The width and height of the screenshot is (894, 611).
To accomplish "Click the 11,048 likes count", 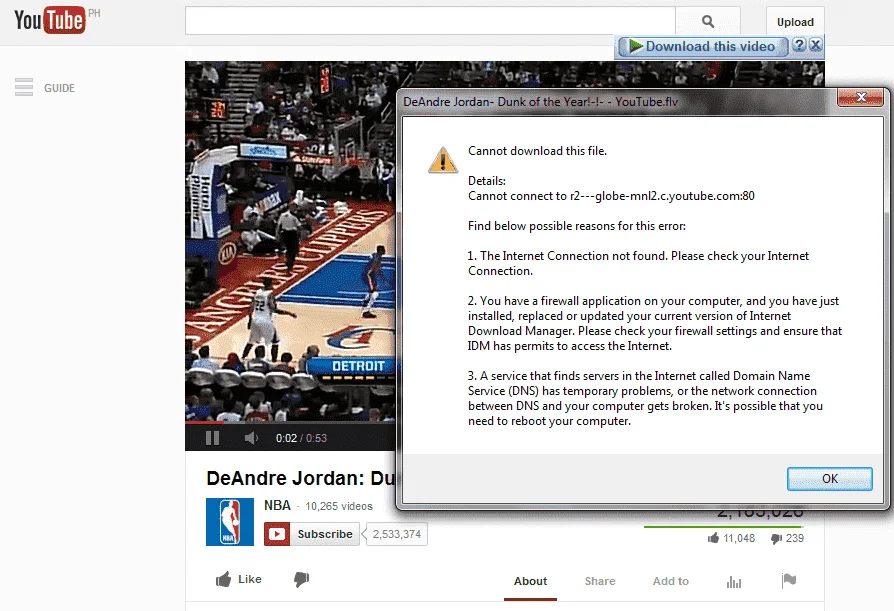I will pos(732,538).
